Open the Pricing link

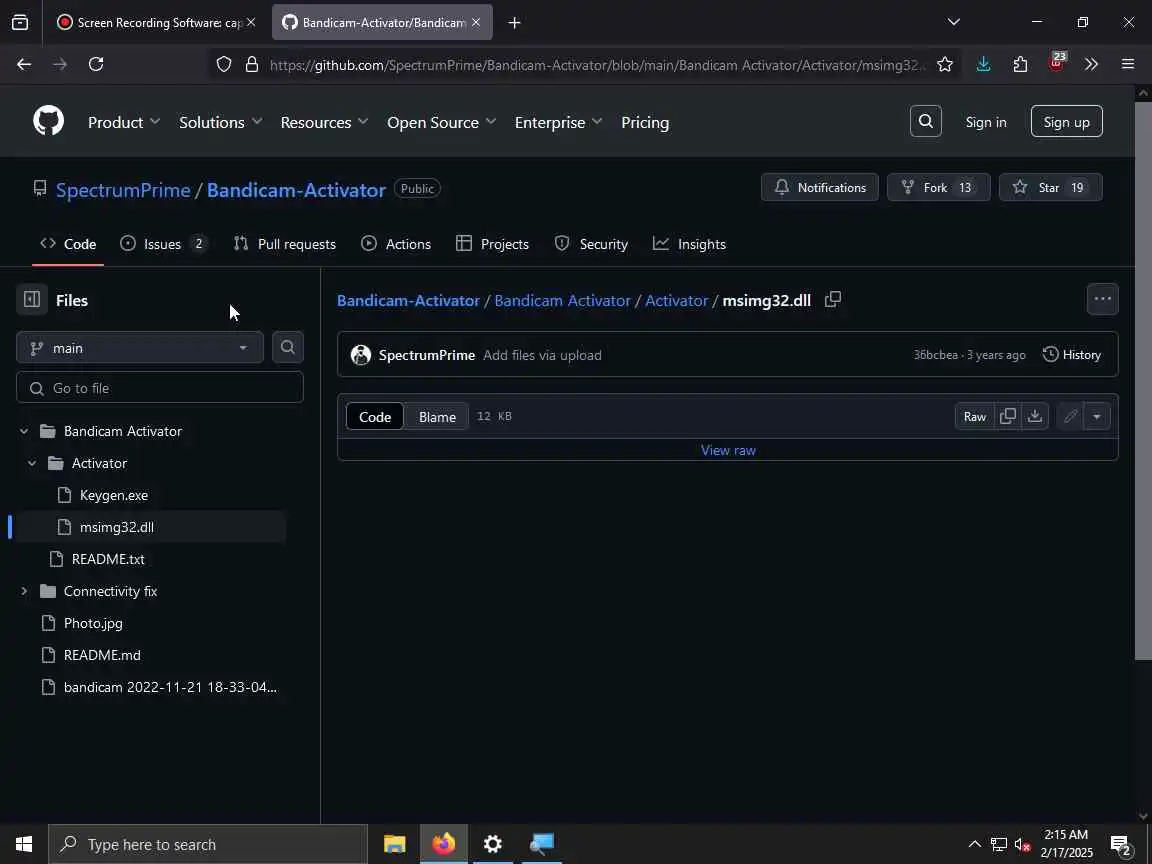click(x=645, y=122)
